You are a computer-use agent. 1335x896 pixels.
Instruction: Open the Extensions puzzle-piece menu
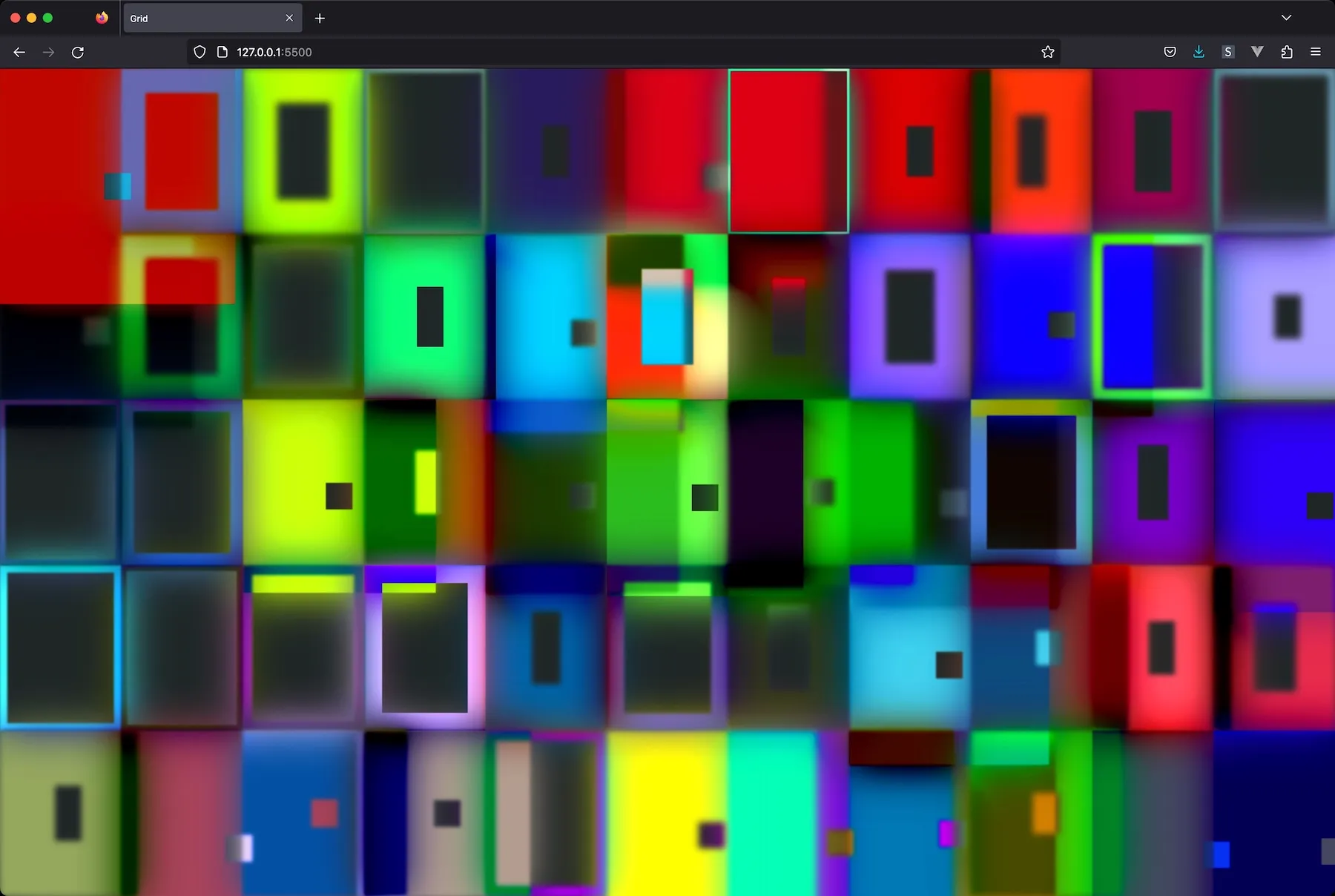click(x=1287, y=52)
